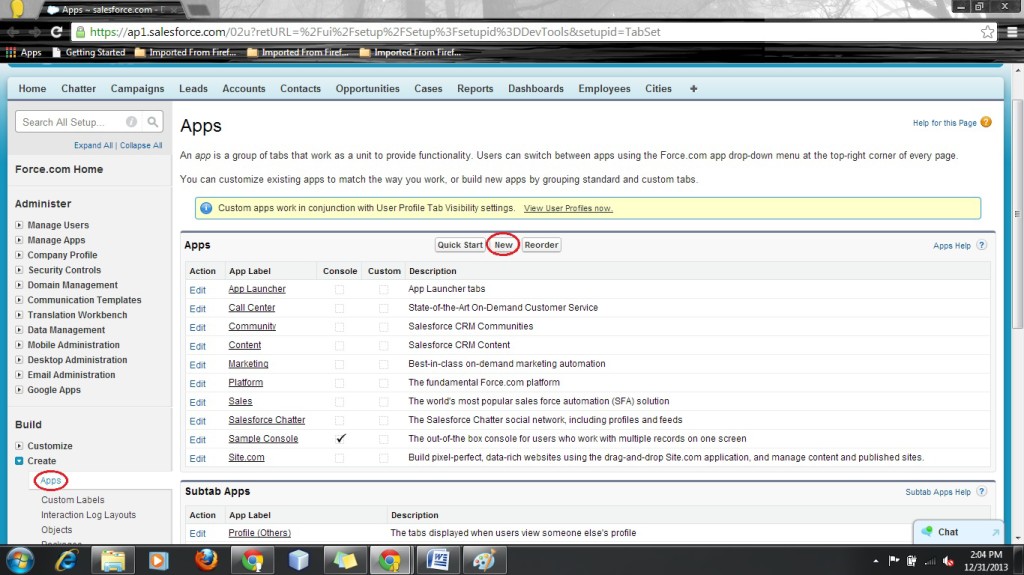Click the page vertical scrollbar
The height and width of the screenshot is (575, 1024).
click(x=1017, y=216)
